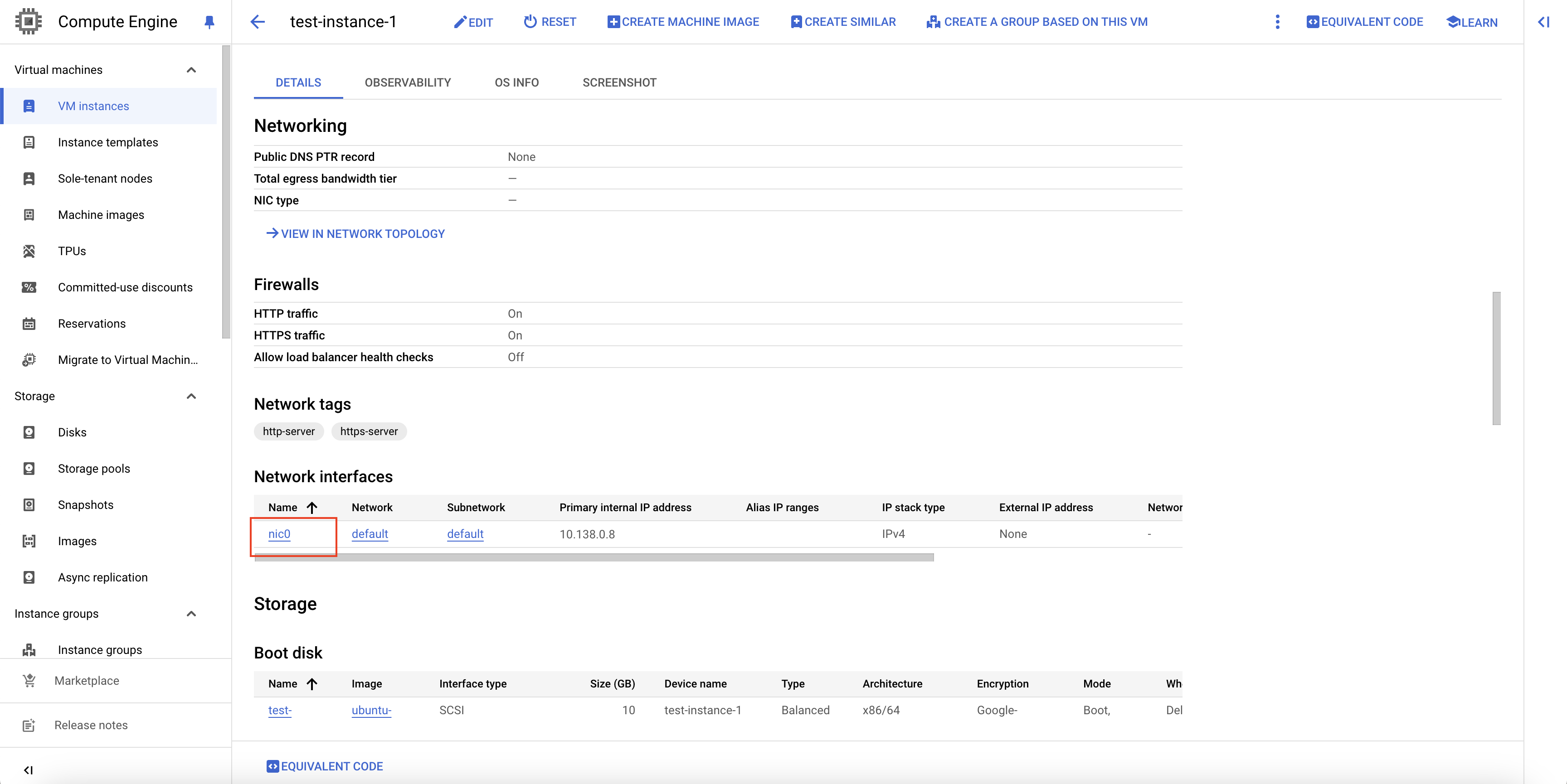
Task: Click VIEW IN NETWORK TOPOLOGY link
Action: click(355, 233)
